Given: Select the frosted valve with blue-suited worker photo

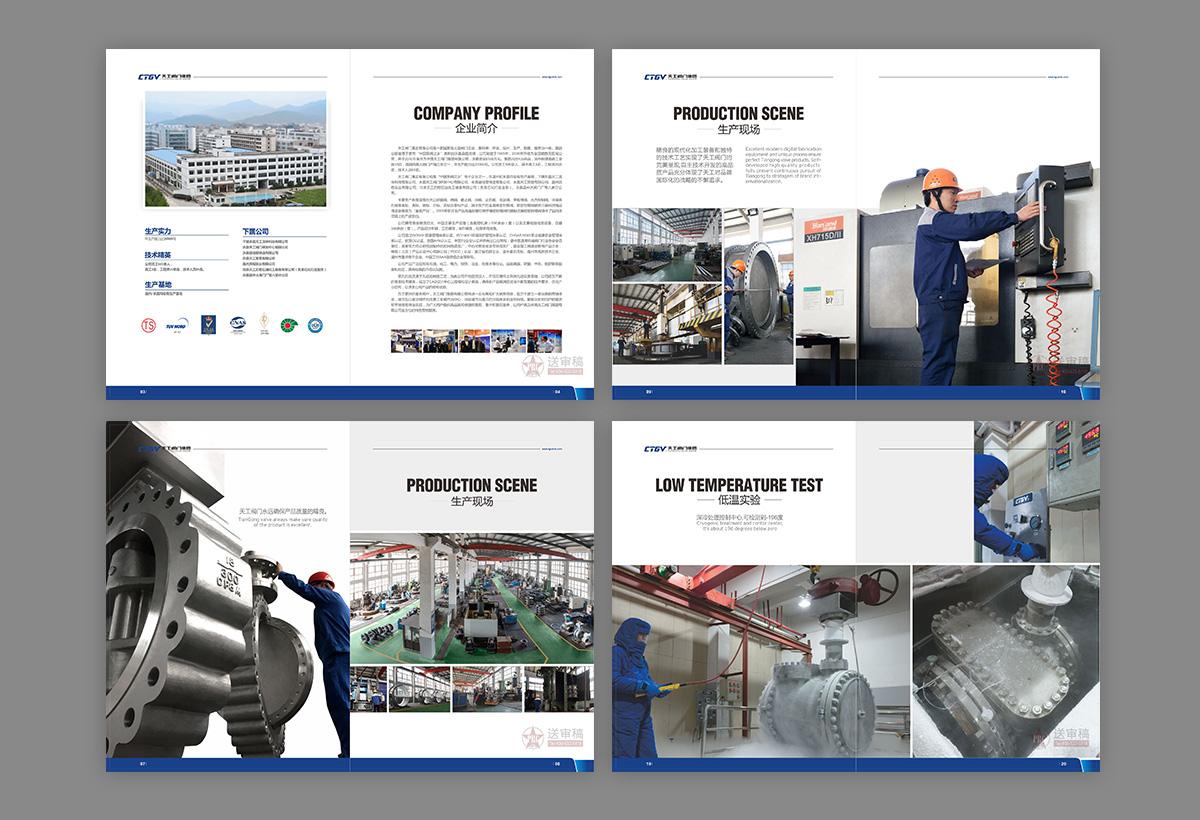Looking at the screenshot, I should [x=760, y=661].
